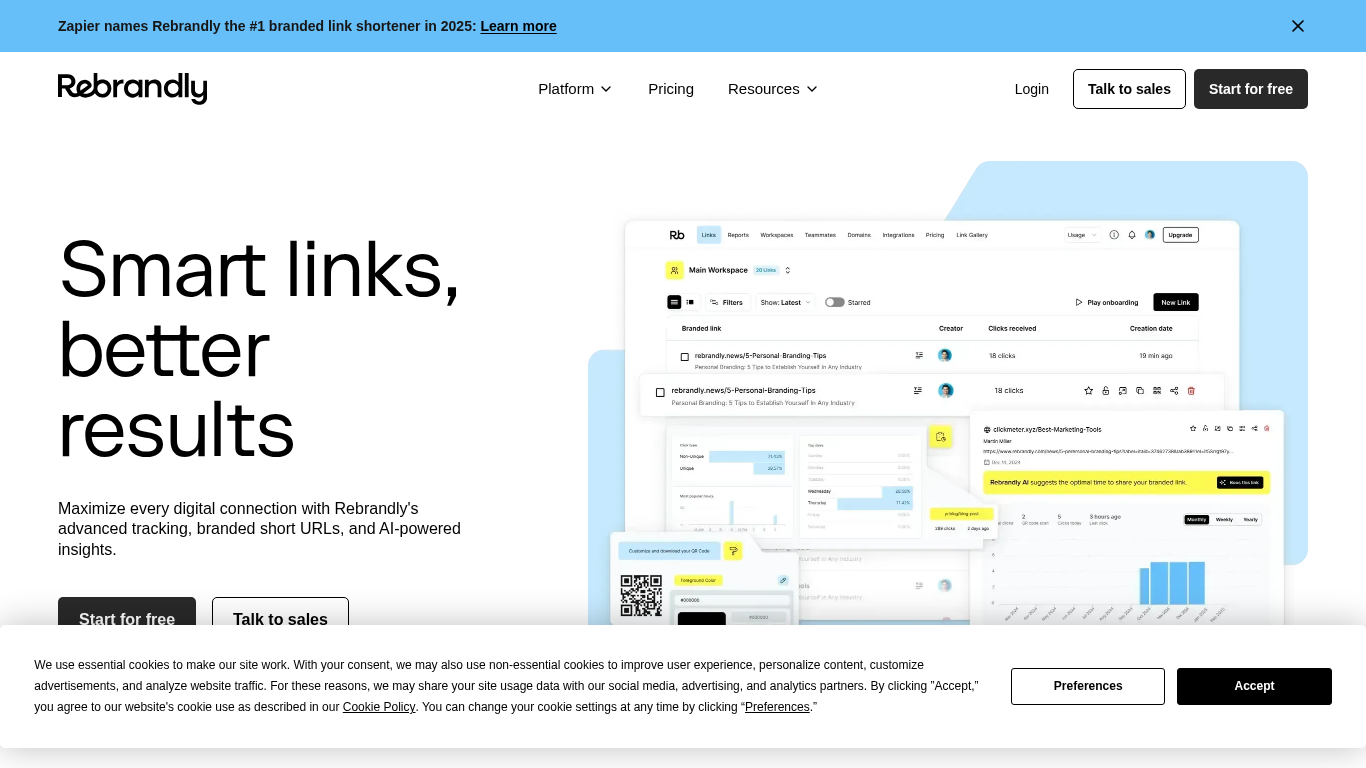Click creator avatar in the 19 min ago row
The height and width of the screenshot is (768, 1366).
[x=945, y=355]
